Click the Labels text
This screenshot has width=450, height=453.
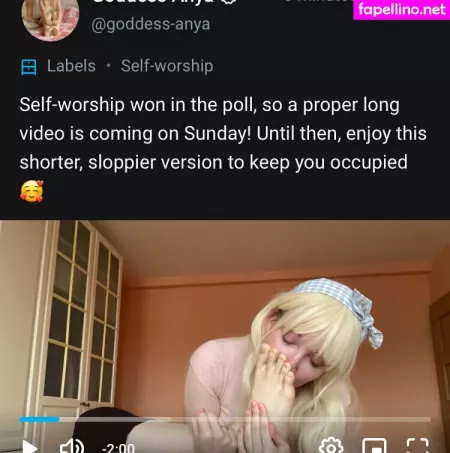point(71,66)
